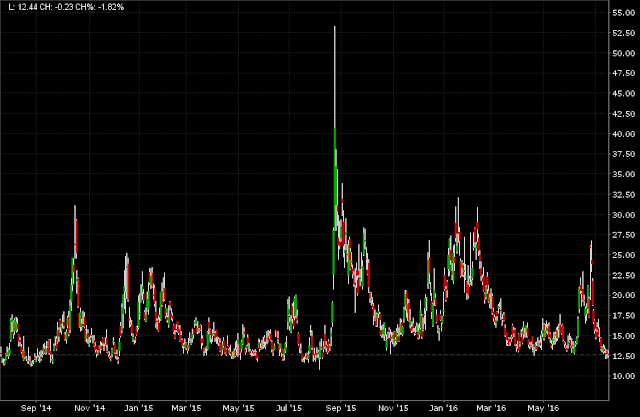640x417 pixels.
Task: Click the Sep '14 date label
Action: [36, 408]
